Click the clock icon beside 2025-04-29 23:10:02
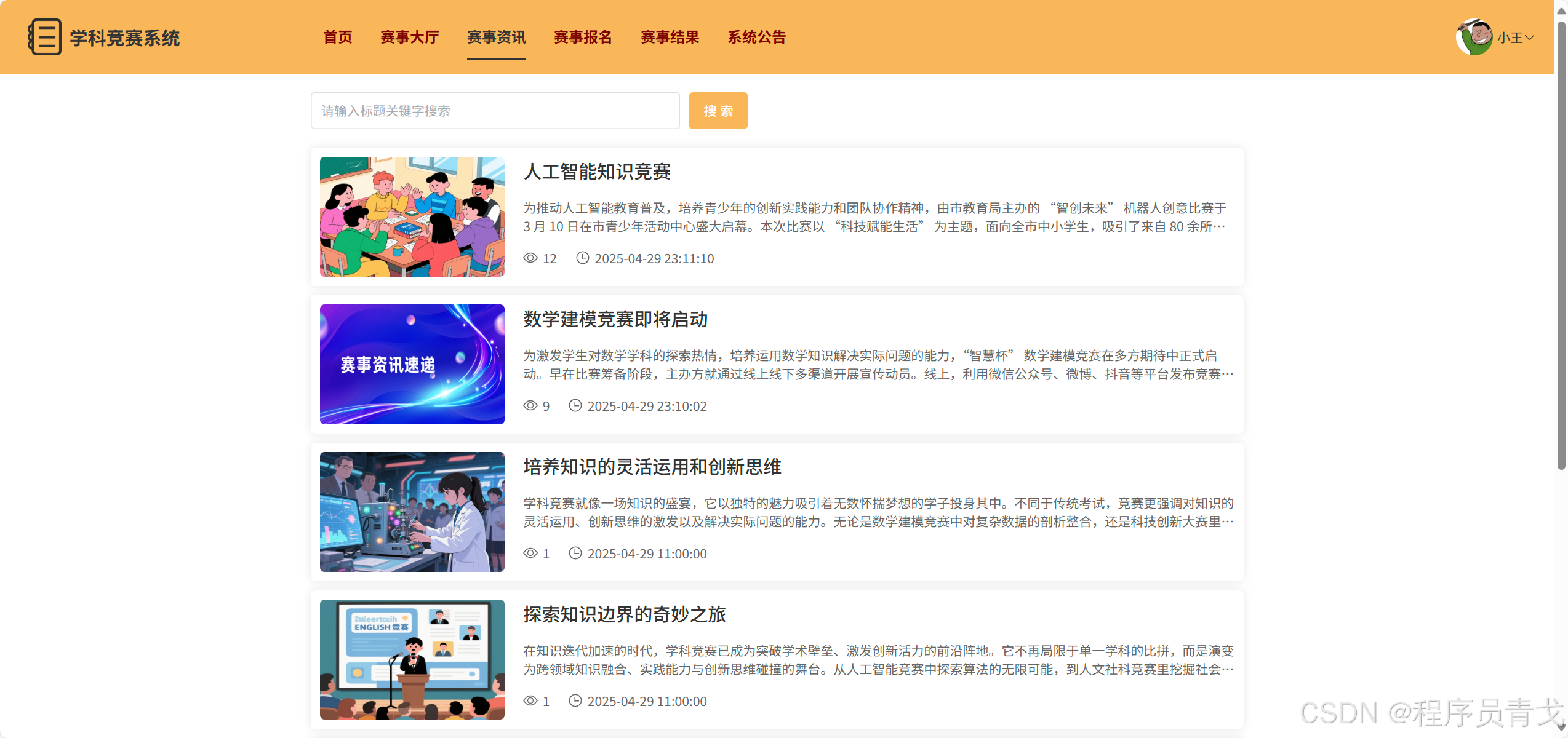 575,406
